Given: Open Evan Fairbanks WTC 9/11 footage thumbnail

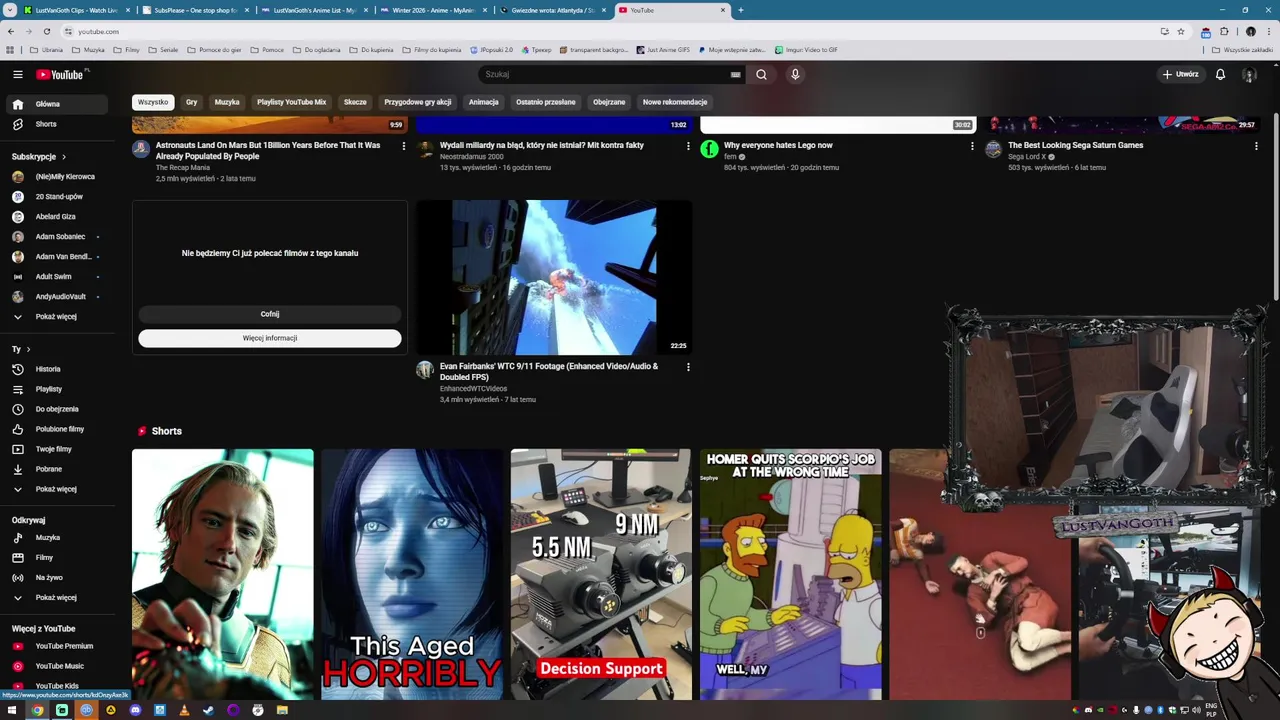Looking at the screenshot, I should coord(554,277).
